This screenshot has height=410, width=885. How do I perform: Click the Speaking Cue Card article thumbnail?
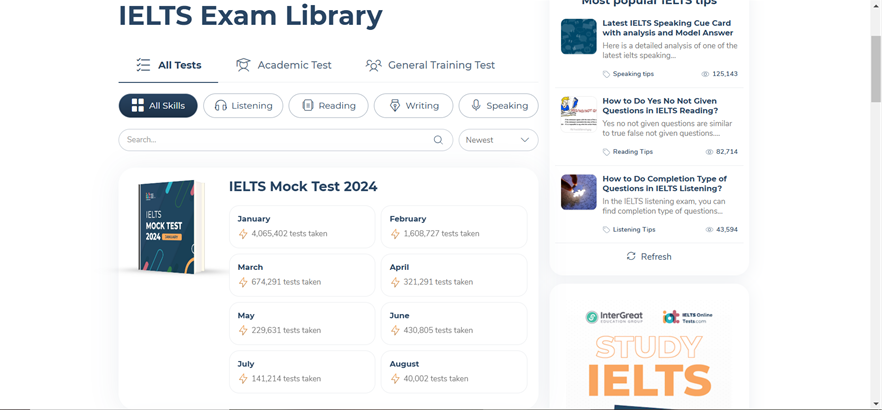[579, 37]
